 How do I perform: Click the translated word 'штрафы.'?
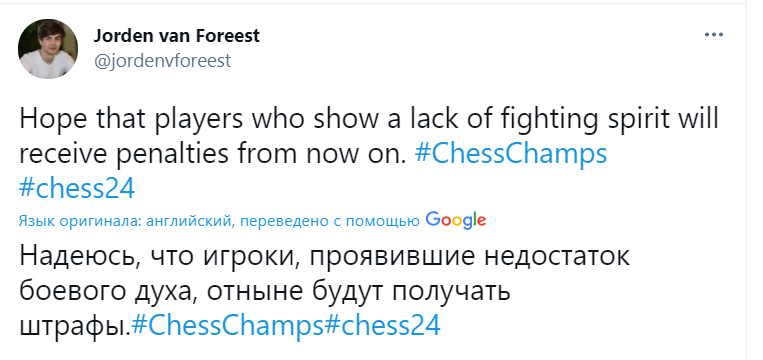tap(75, 326)
